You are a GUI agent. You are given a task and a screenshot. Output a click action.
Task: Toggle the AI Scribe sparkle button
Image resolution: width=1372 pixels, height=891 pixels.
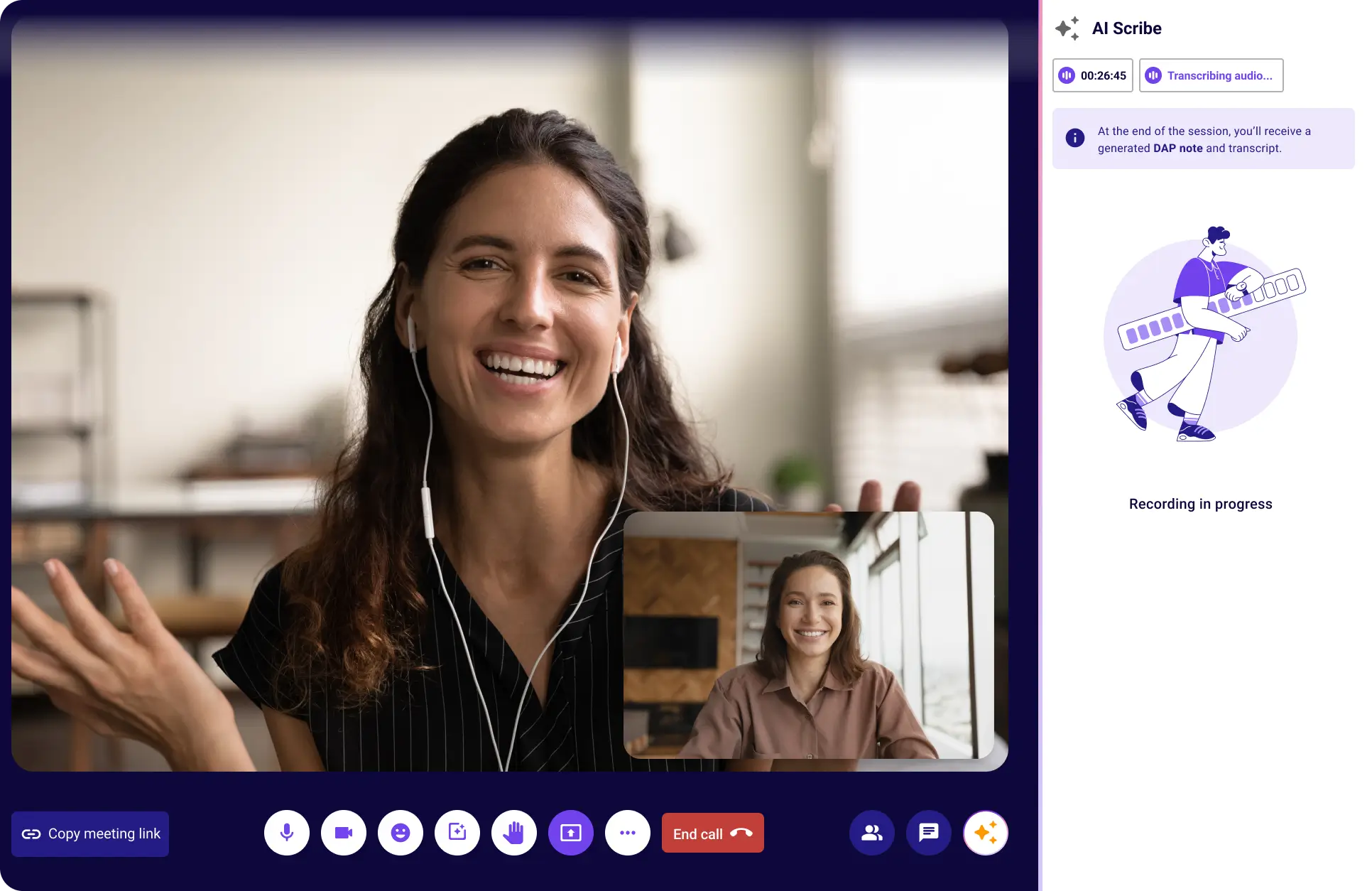(986, 833)
